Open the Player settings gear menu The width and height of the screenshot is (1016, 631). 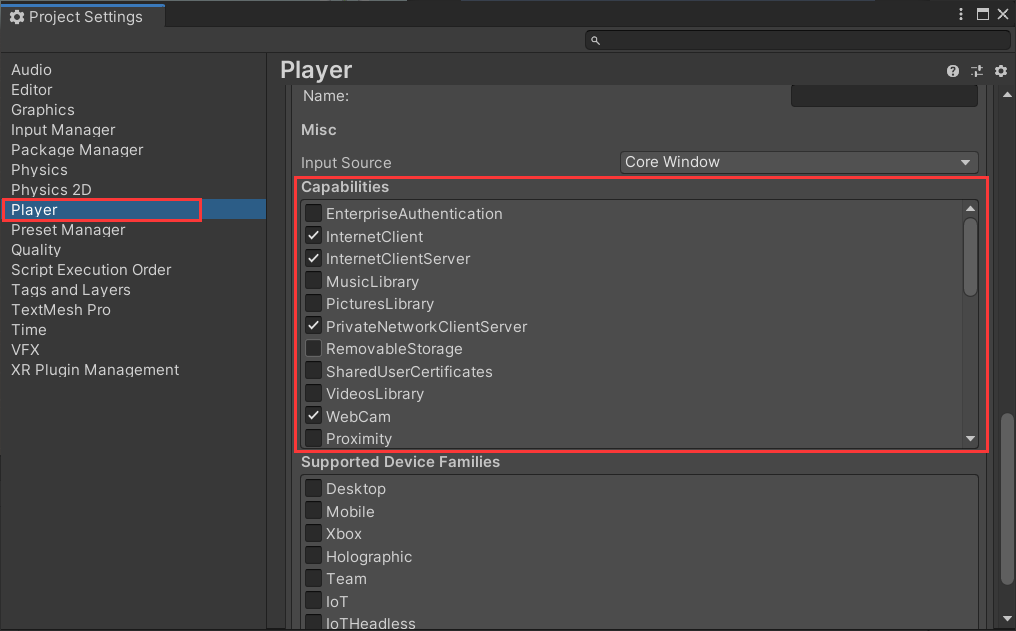click(1000, 71)
